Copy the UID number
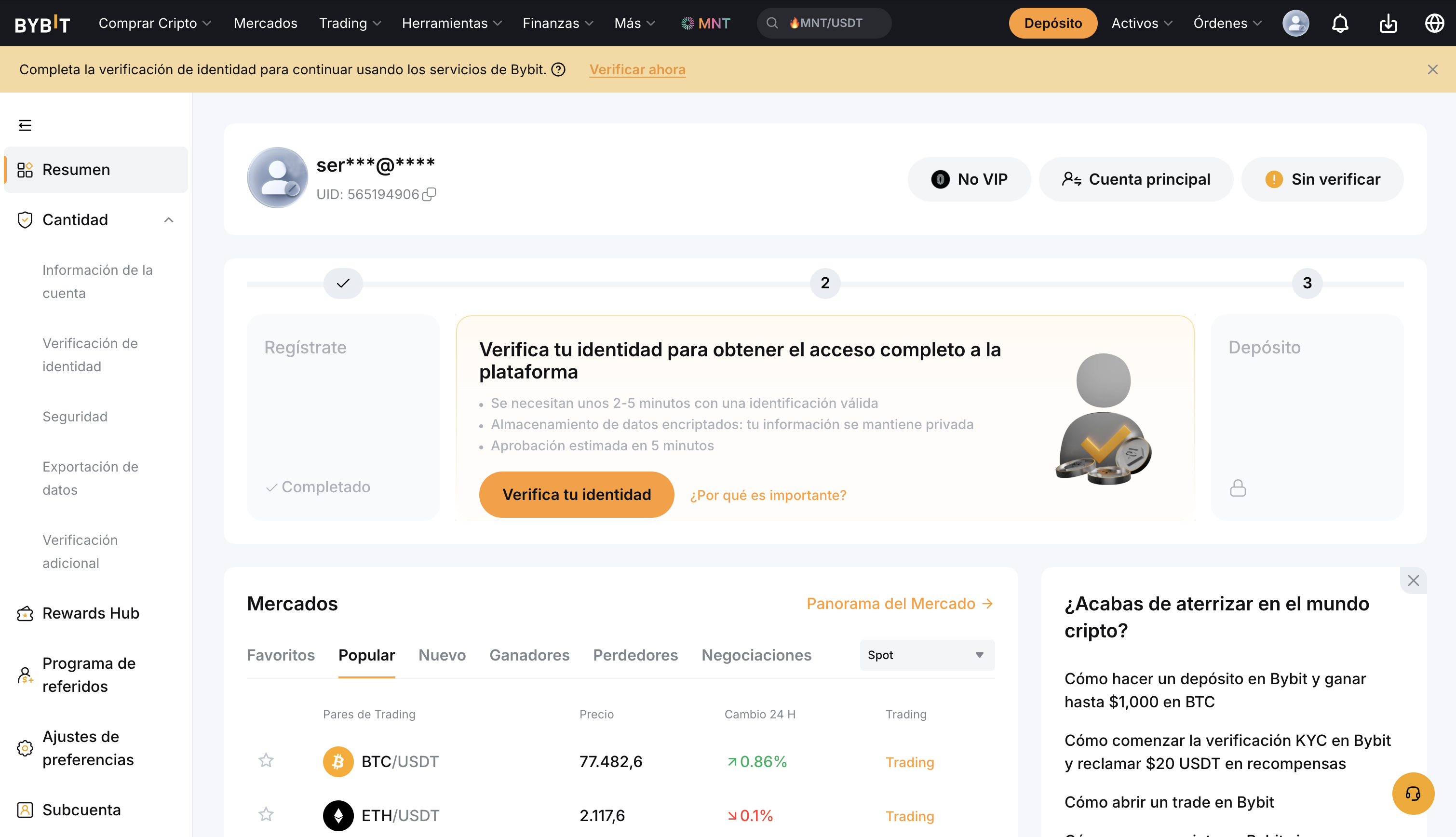The width and height of the screenshot is (1456, 837). (430, 194)
